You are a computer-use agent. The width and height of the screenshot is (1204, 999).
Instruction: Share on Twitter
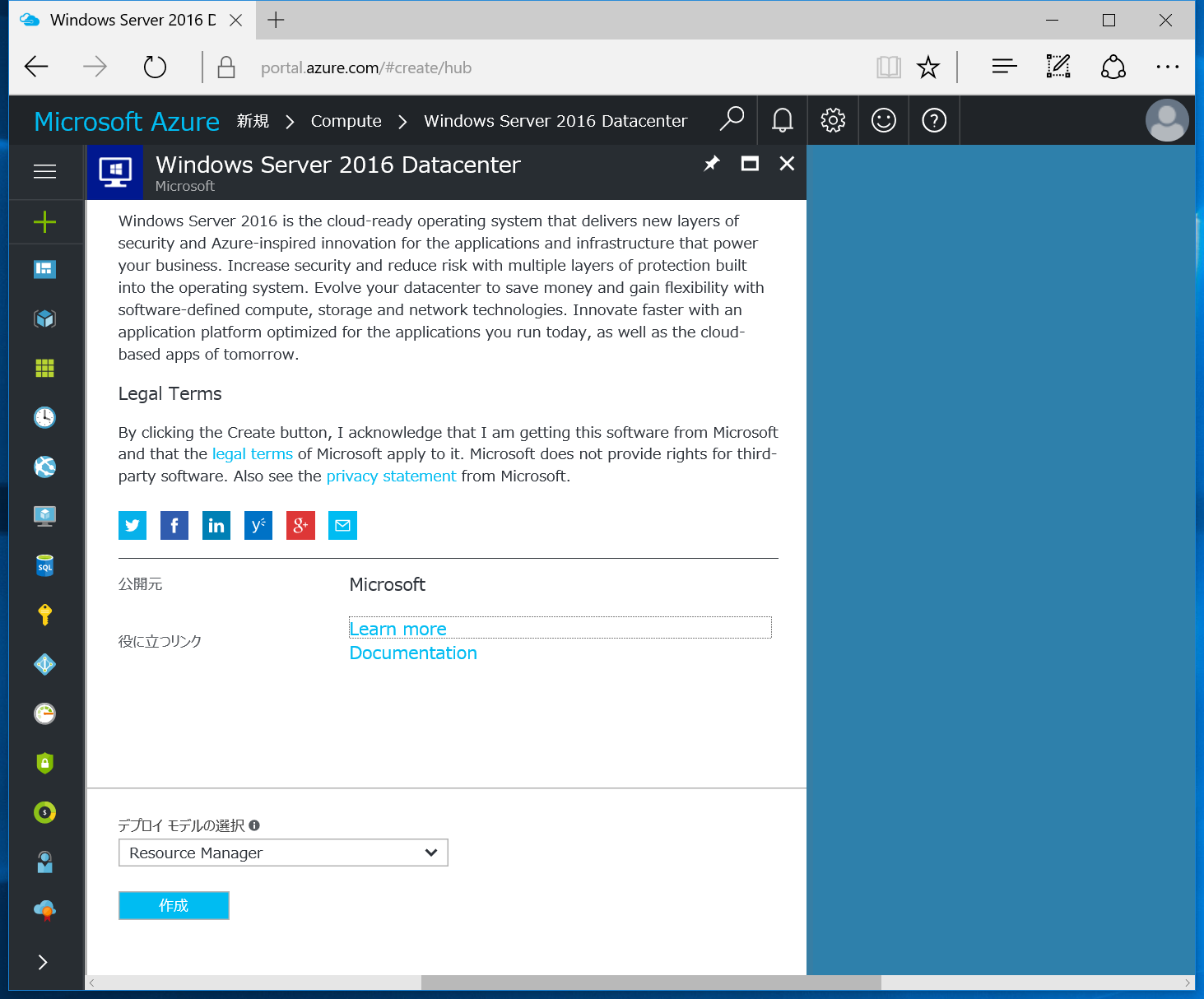[132, 525]
